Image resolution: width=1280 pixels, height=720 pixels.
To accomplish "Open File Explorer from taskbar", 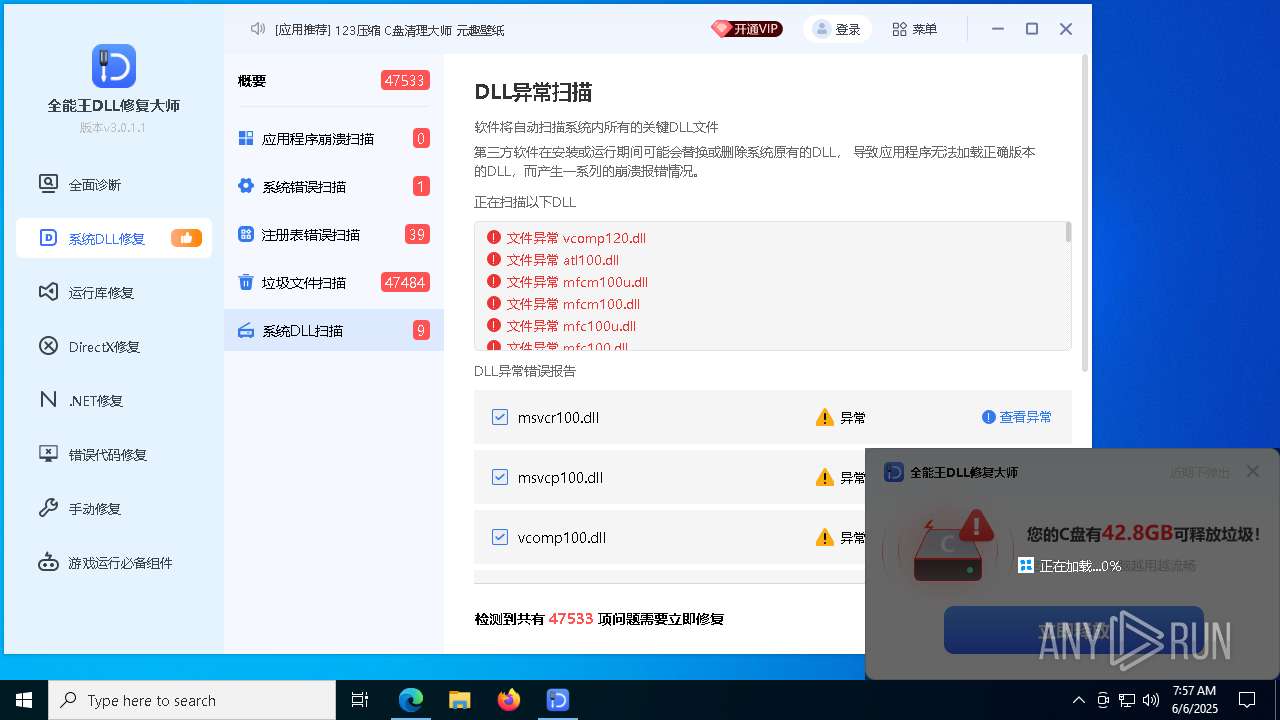I will (460, 700).
